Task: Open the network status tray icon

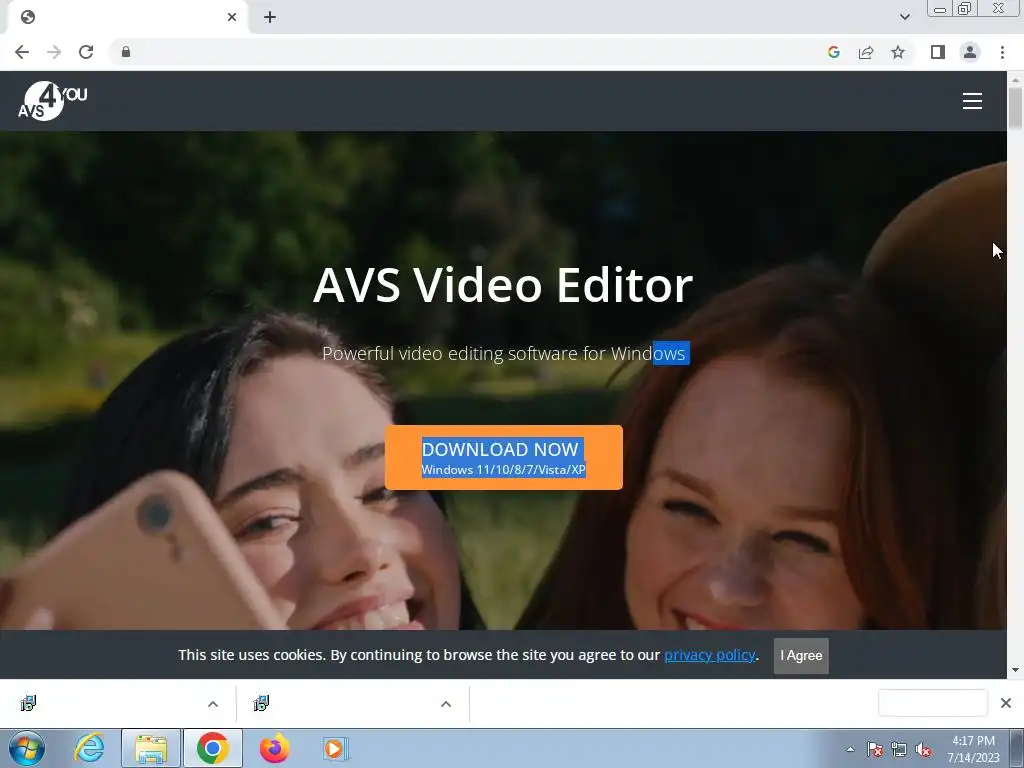Action: tap(899, 749)
